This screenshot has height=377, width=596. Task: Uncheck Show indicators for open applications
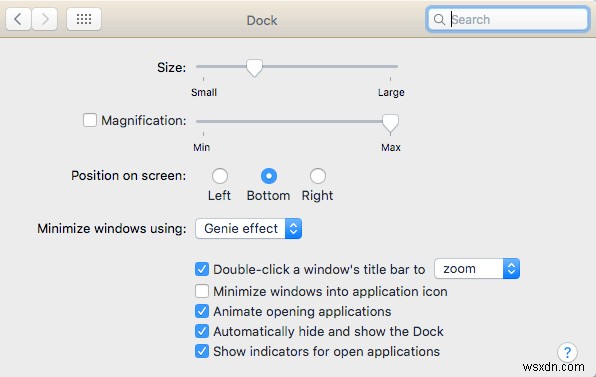[202, 351]
